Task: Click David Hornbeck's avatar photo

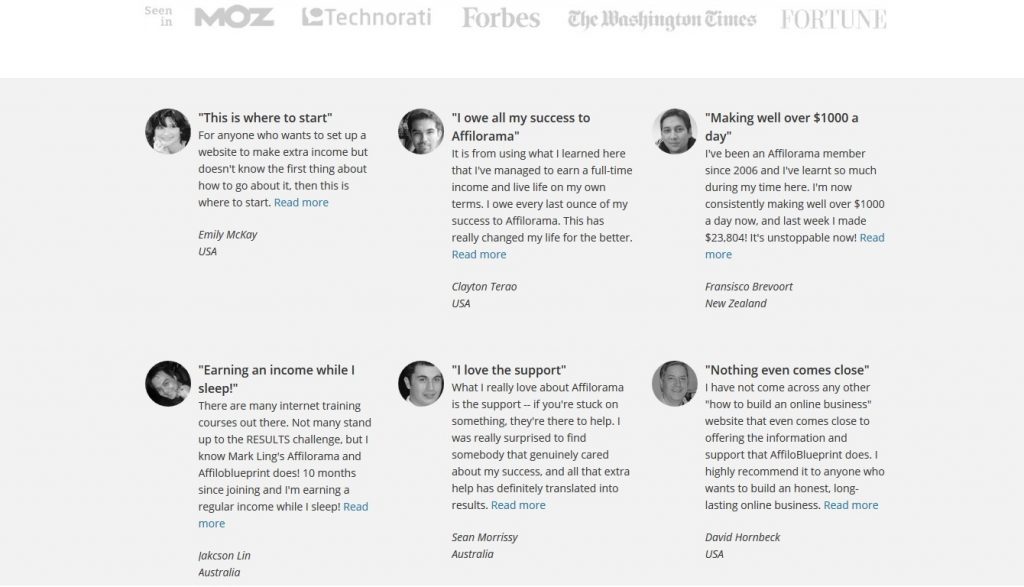Action: (675, 383)
